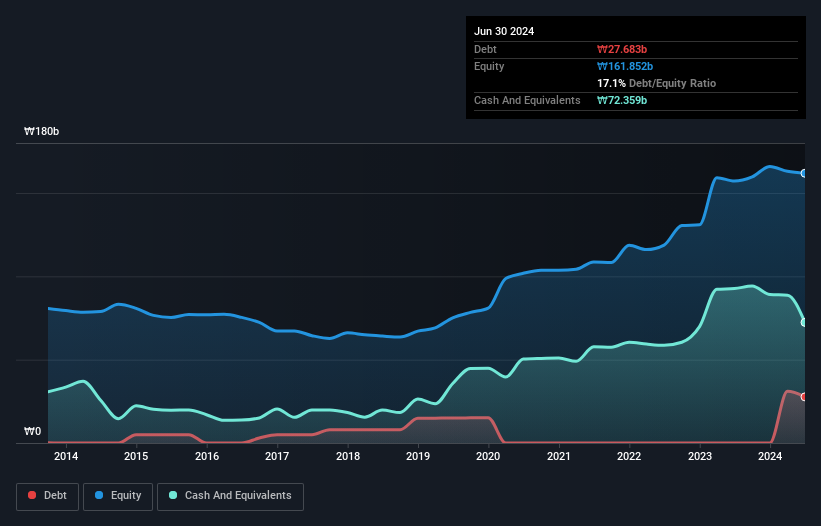
Task: Click the 2014 x-axis label
Action: [x=66, y=456]
